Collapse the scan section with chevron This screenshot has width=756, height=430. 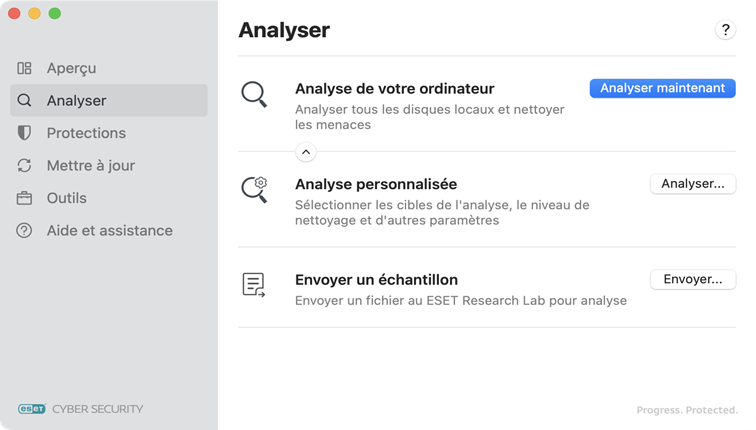(x=306, y=152)
